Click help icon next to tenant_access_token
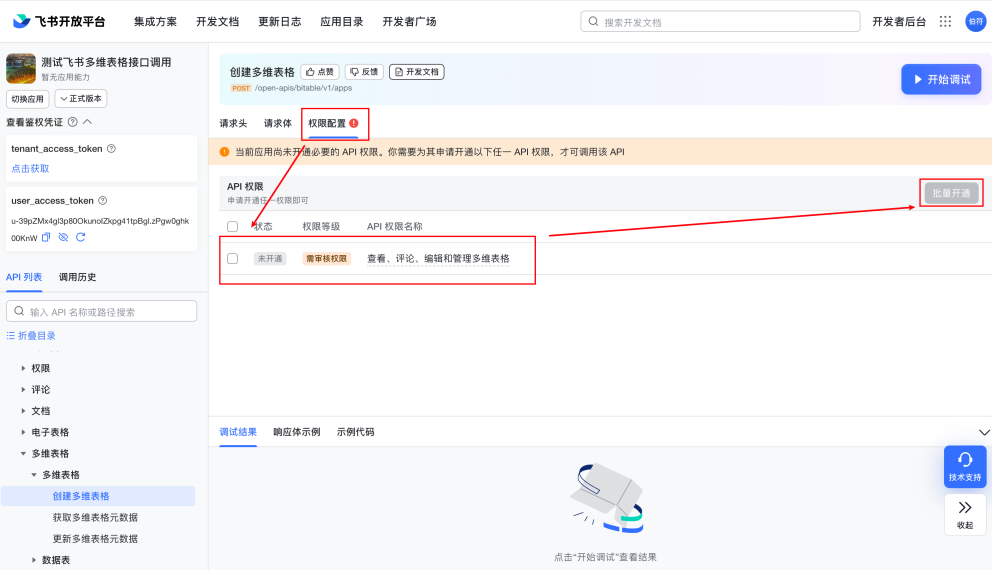Screen dimensions: 992x570 click(111, 149)
